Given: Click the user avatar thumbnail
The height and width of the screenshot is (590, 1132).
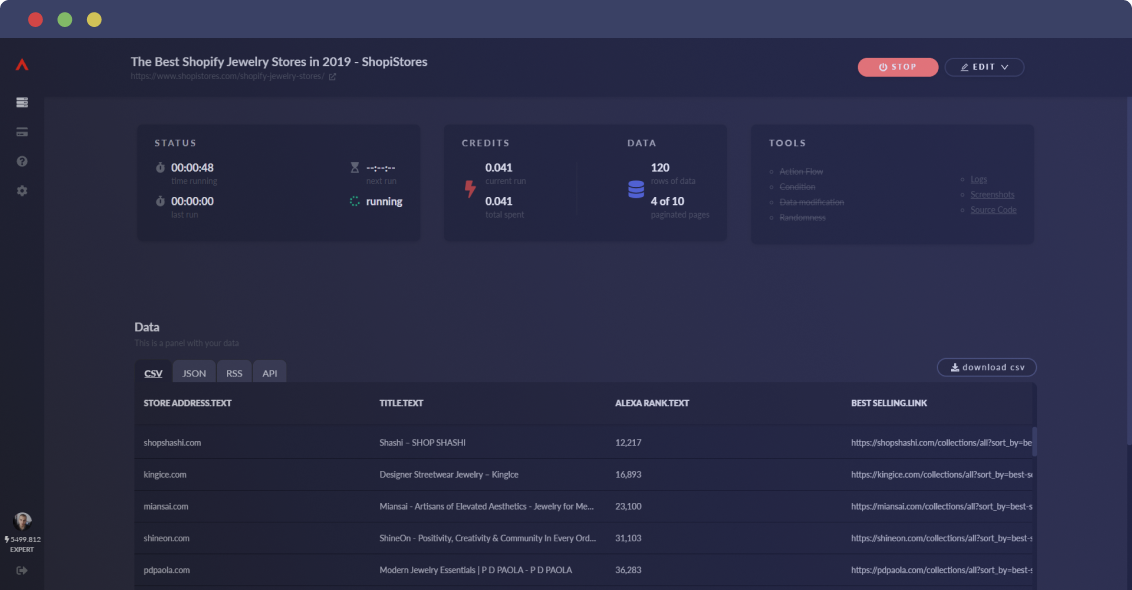Looking at the screenshot, I should 22,521.
